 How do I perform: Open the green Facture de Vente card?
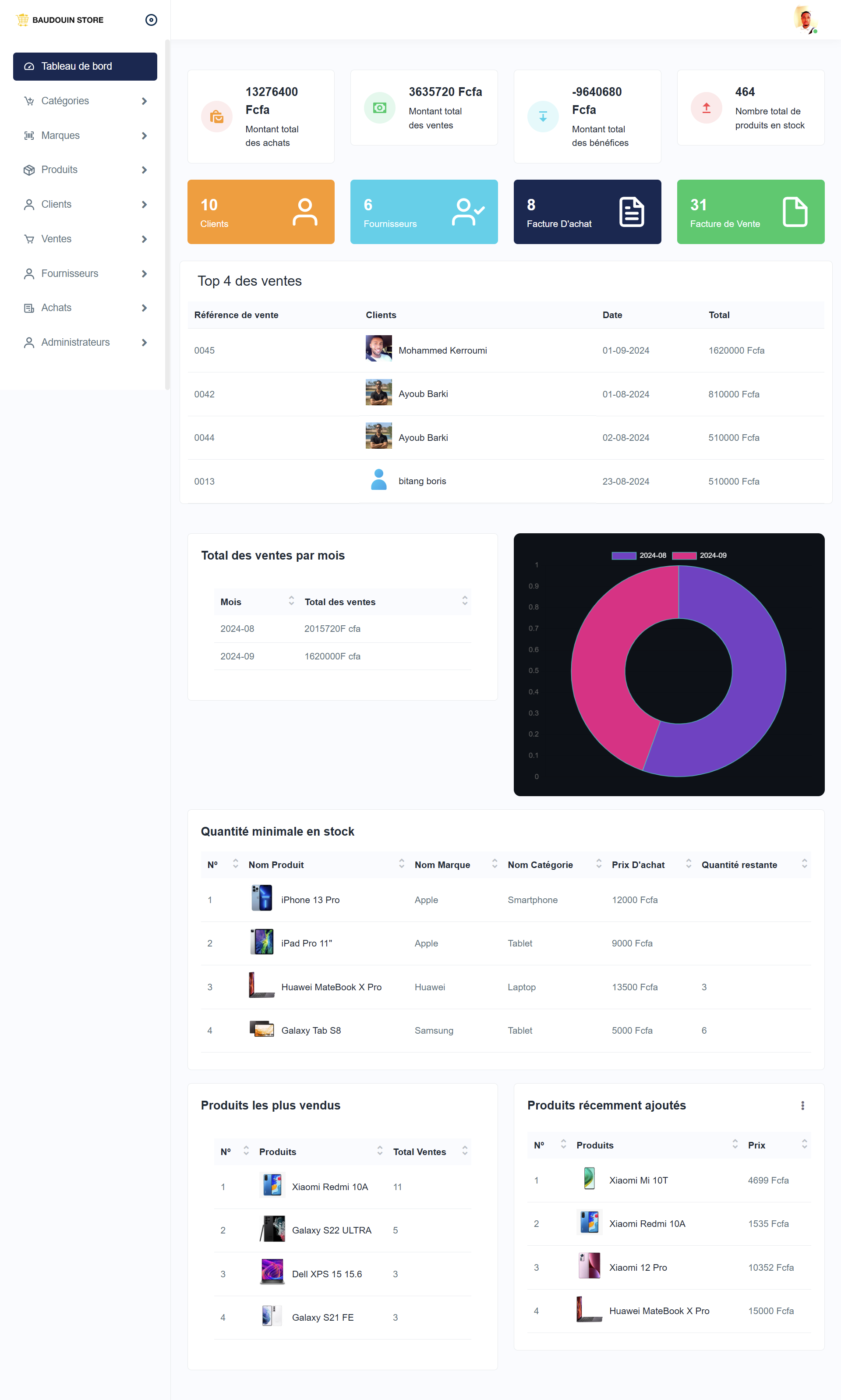(x=750, y=212)
